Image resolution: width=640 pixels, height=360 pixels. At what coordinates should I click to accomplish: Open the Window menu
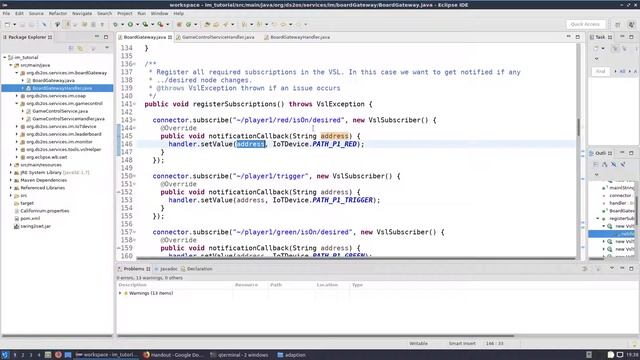(159, 13)
